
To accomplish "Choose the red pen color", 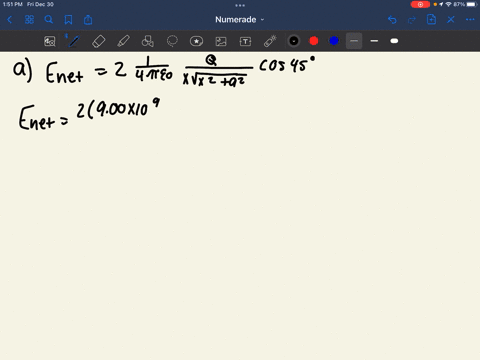I will (x=314, y=41).
